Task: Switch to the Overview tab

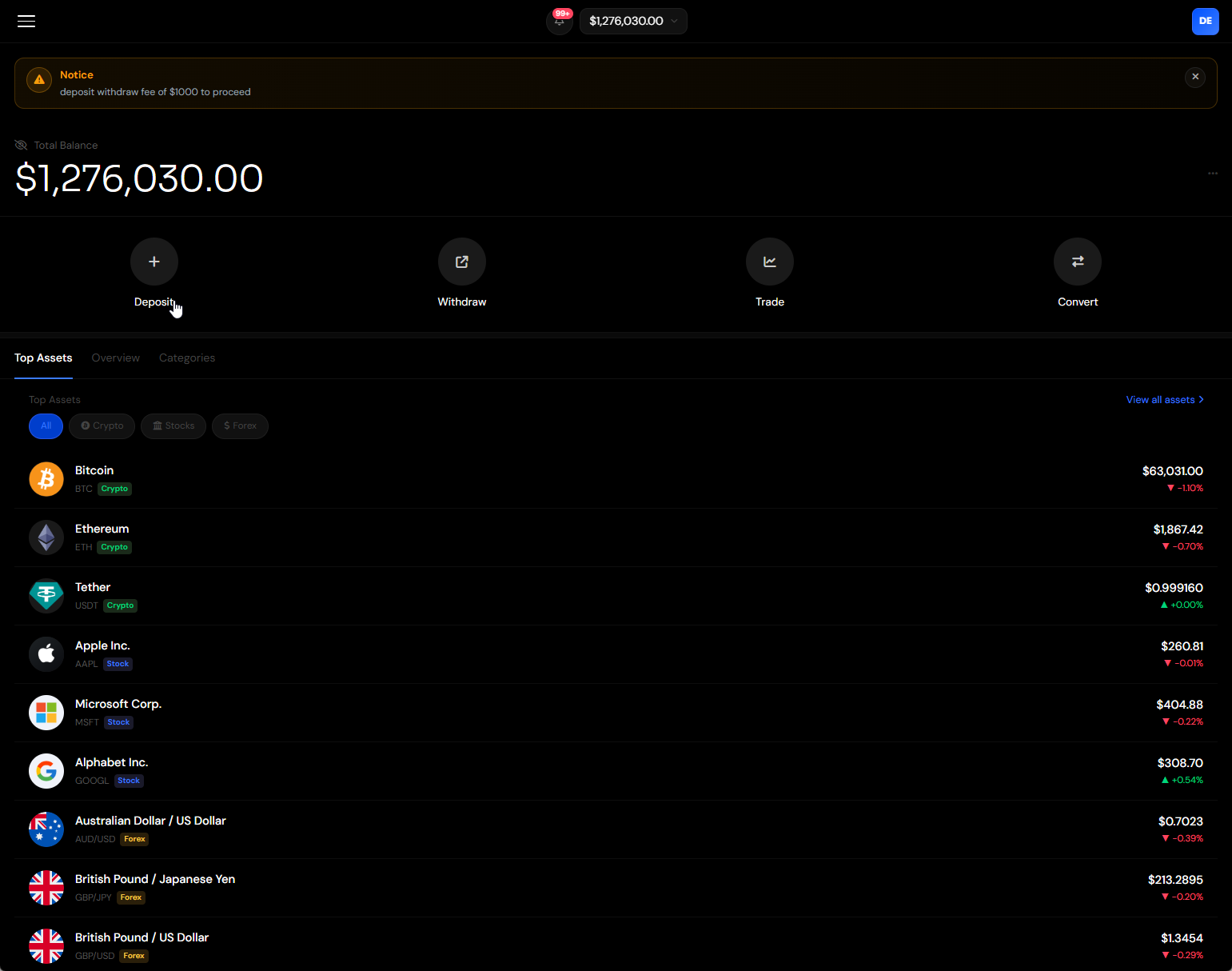Action: 116,358
